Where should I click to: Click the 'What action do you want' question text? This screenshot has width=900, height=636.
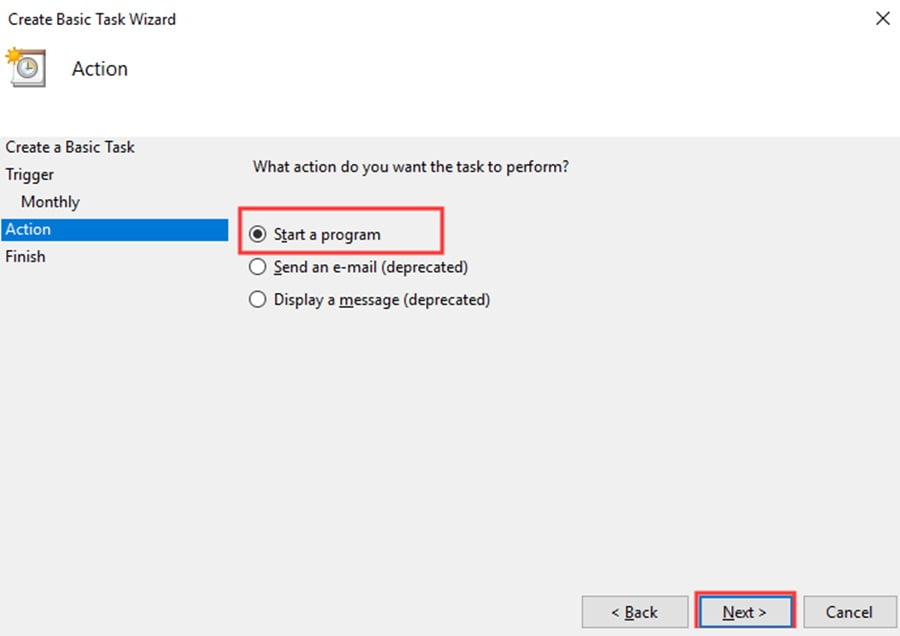pyautogui.click(x=411, y=167)
